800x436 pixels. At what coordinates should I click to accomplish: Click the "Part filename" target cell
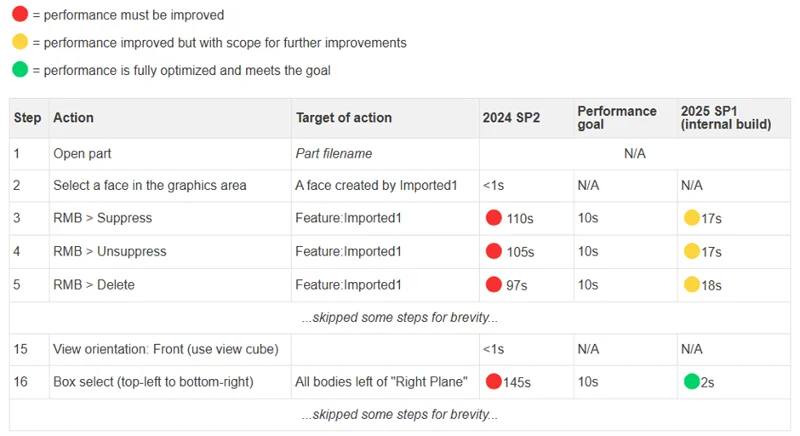[x=334, y=154]
